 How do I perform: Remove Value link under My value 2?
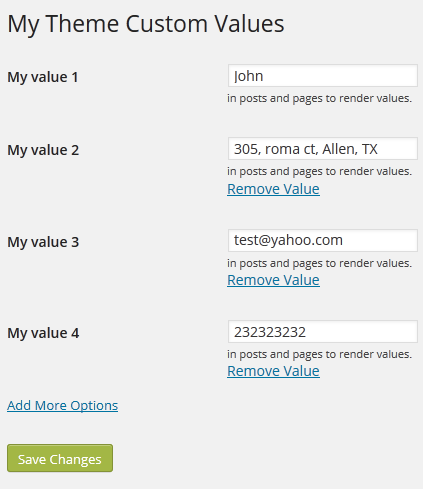(273, 189)
